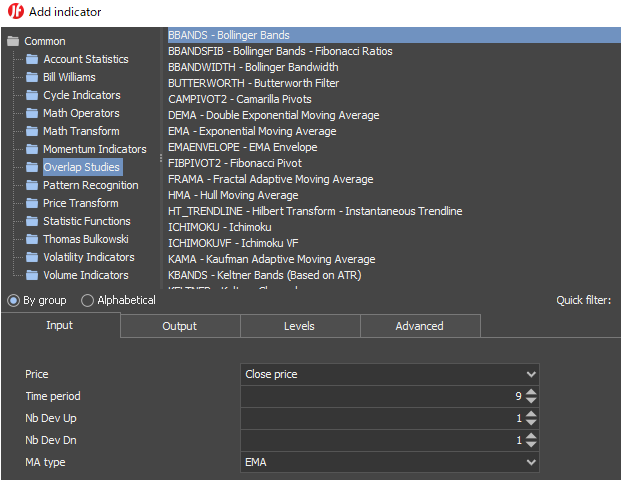
Task: Decrease the Nb Dev Dn value
Action: 531,445
